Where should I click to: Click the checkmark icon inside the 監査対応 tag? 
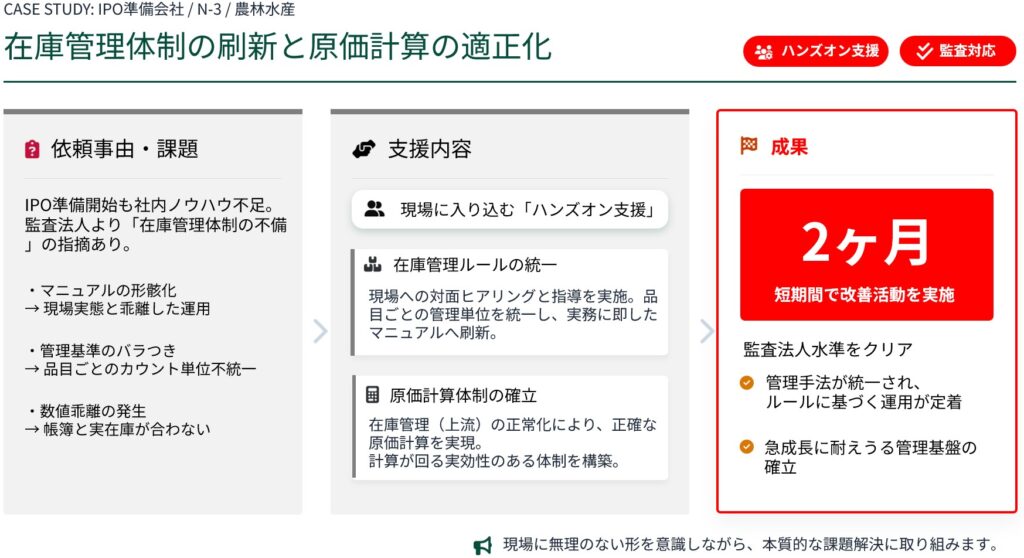coord(923,51)
